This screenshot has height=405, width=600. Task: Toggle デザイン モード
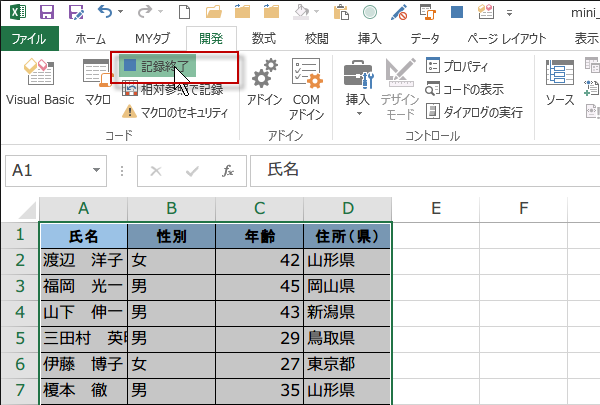pos(400,89)
